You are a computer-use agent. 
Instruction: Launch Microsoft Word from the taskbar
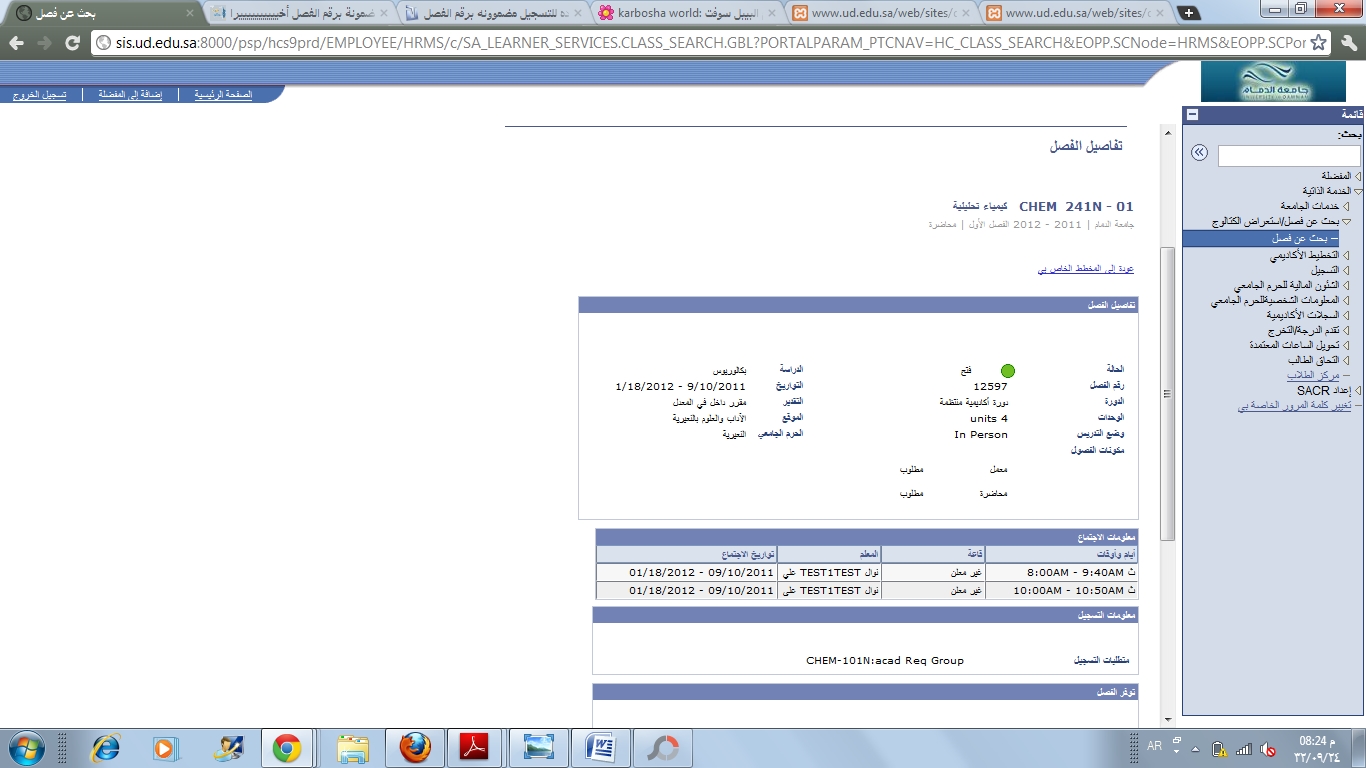(601, 747)
